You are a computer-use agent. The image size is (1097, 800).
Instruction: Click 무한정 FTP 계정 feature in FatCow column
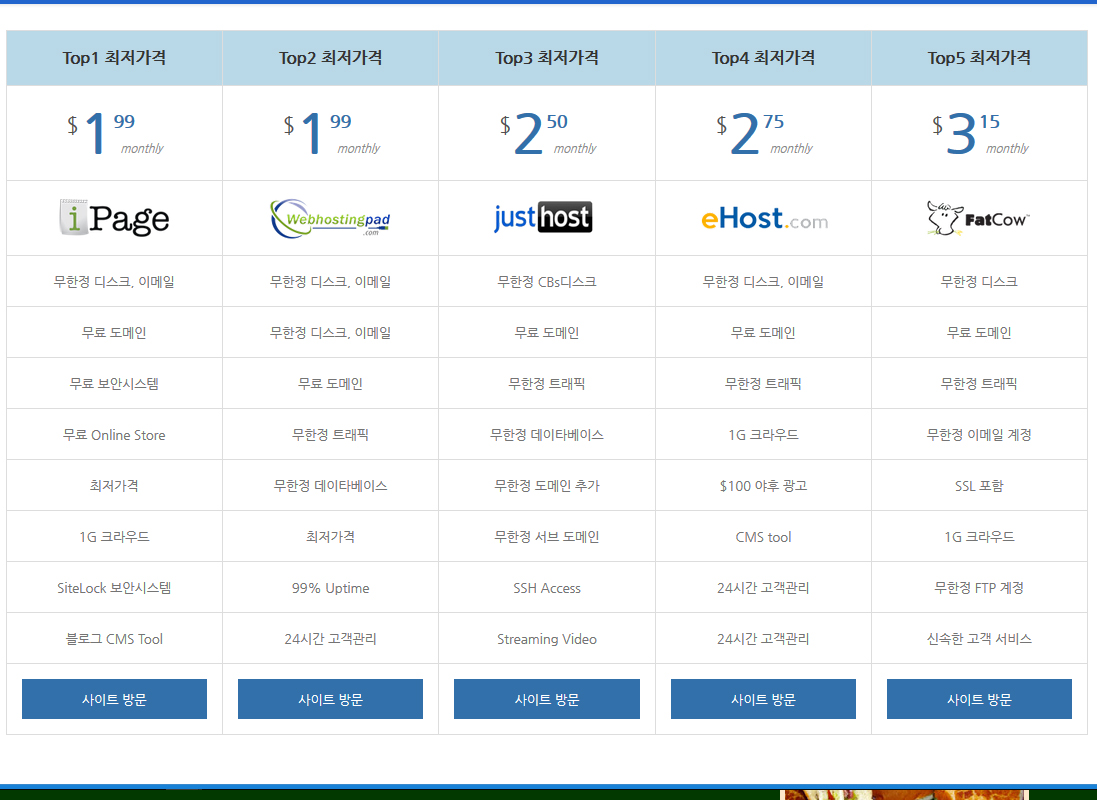[979, 588]
